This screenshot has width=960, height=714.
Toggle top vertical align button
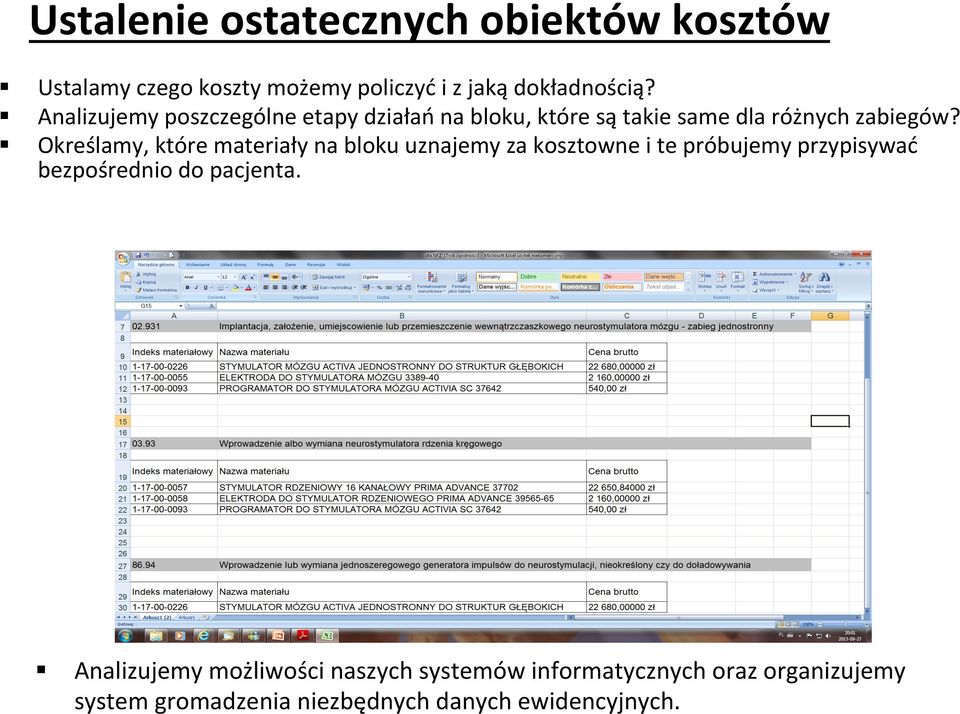pos(266,277)
